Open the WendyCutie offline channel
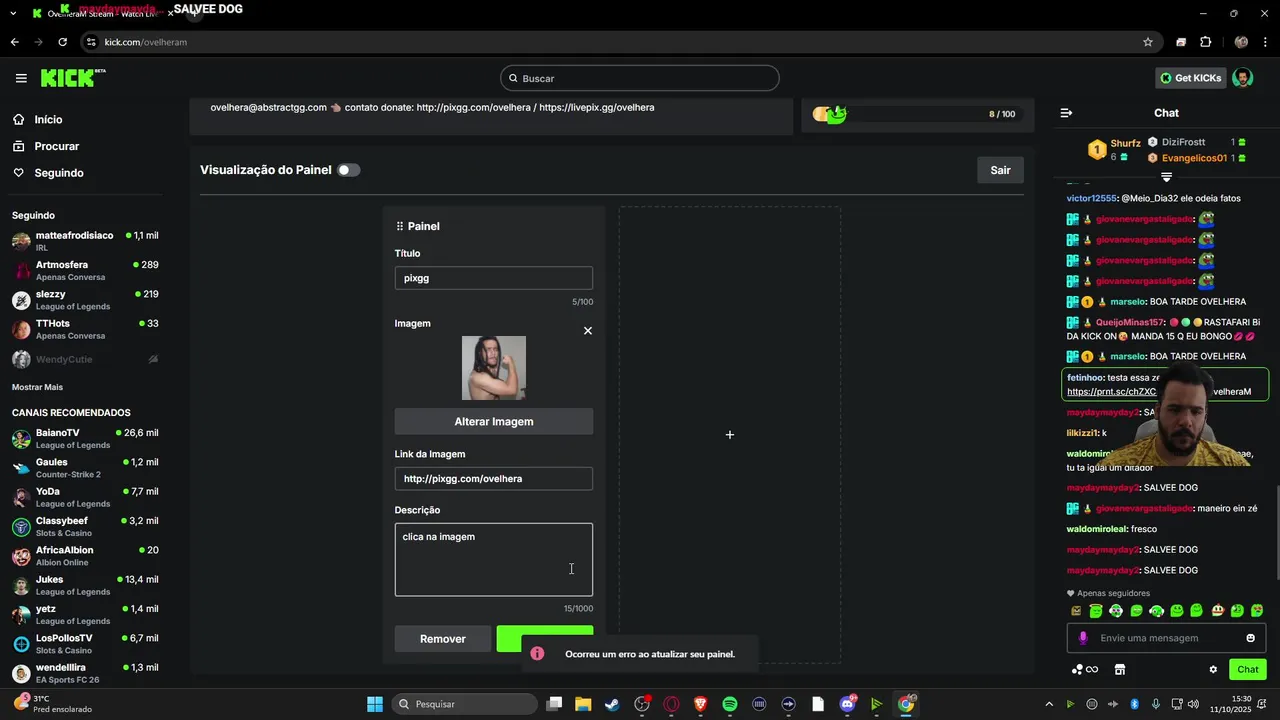The height and width of the screenshot is (720, 1280). pyautogui.click(x=85, y=359)
